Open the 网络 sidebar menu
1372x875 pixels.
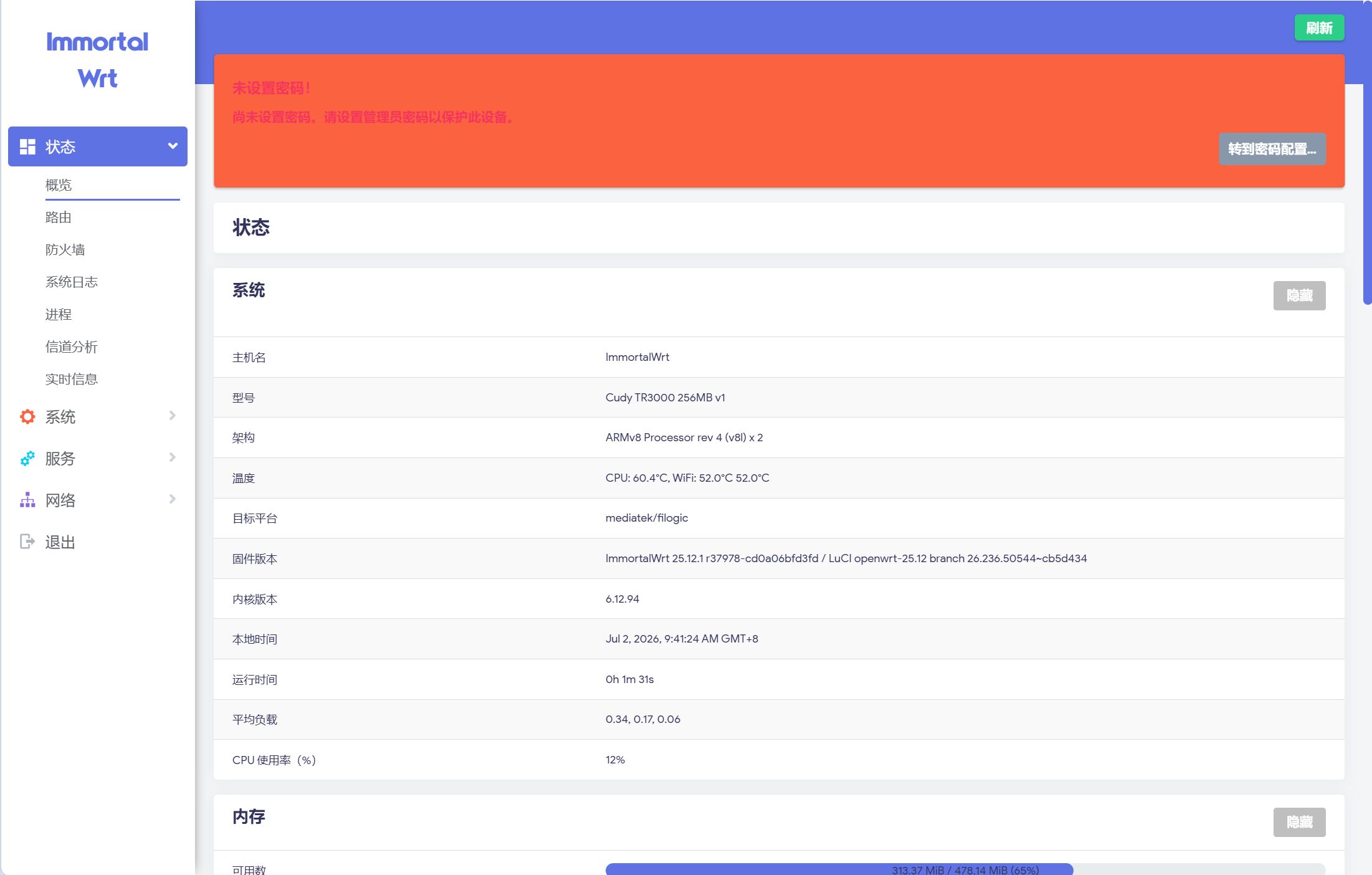(98, 500)
